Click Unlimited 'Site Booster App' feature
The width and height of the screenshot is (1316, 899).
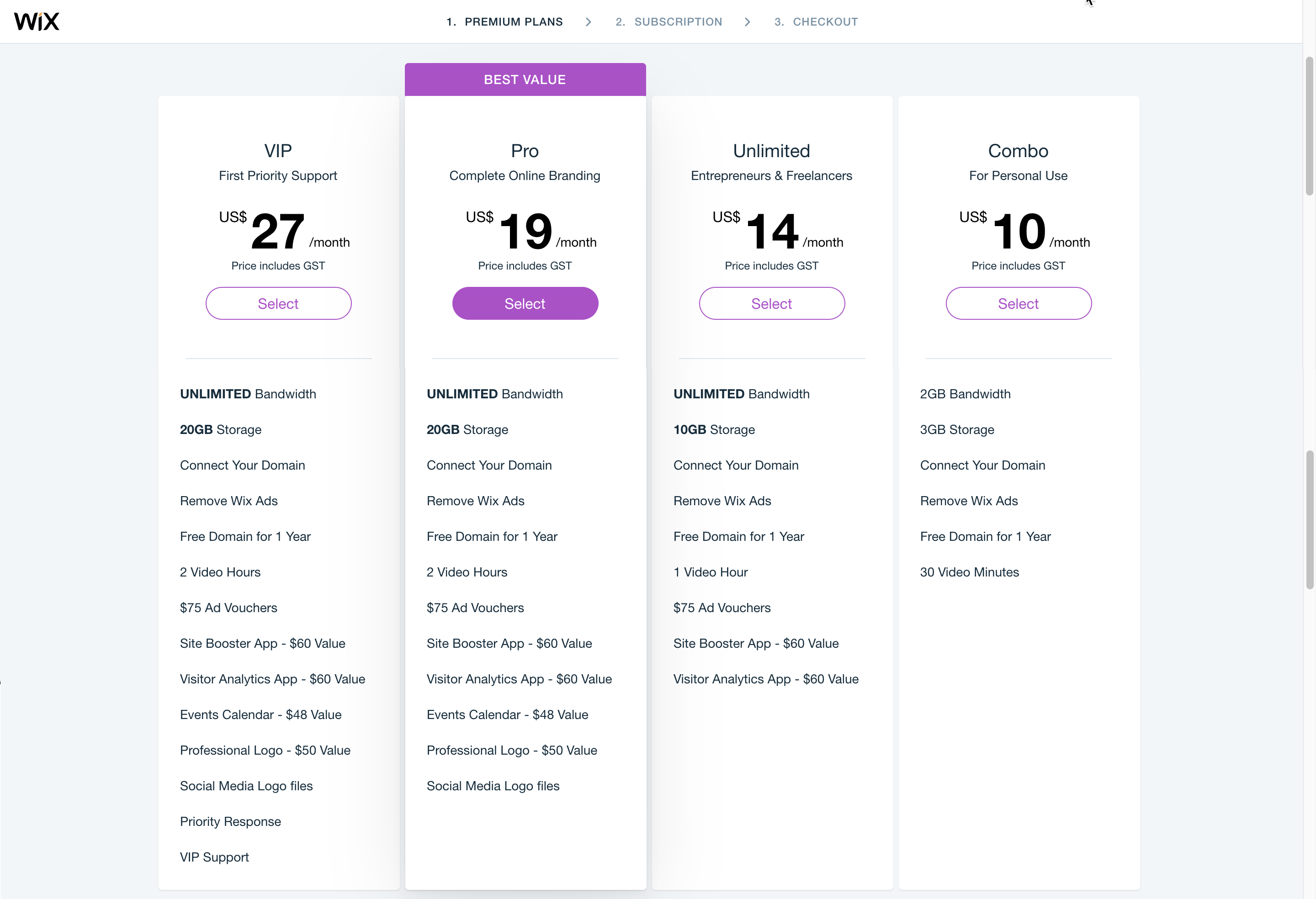click(x=756, y=643)
